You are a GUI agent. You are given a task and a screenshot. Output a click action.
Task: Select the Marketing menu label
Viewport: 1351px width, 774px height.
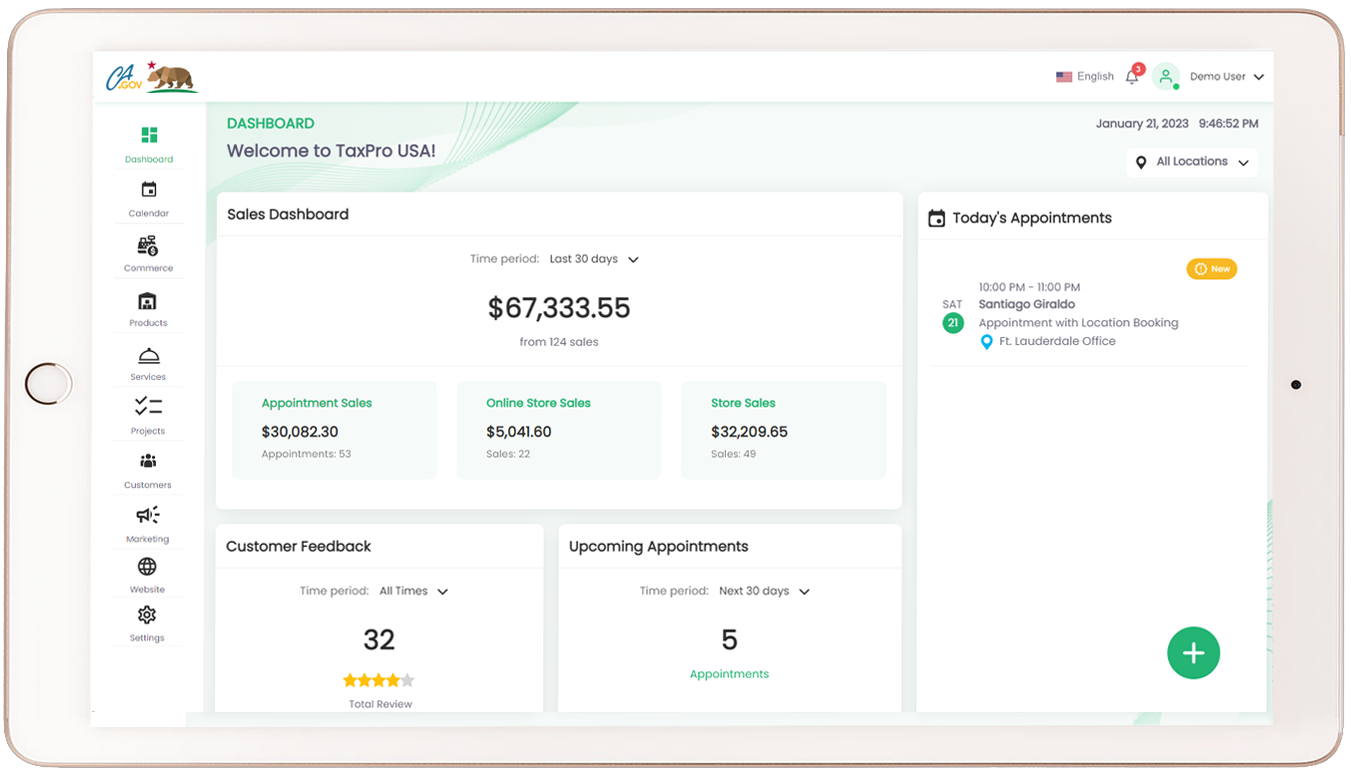[x=148, y=540]
